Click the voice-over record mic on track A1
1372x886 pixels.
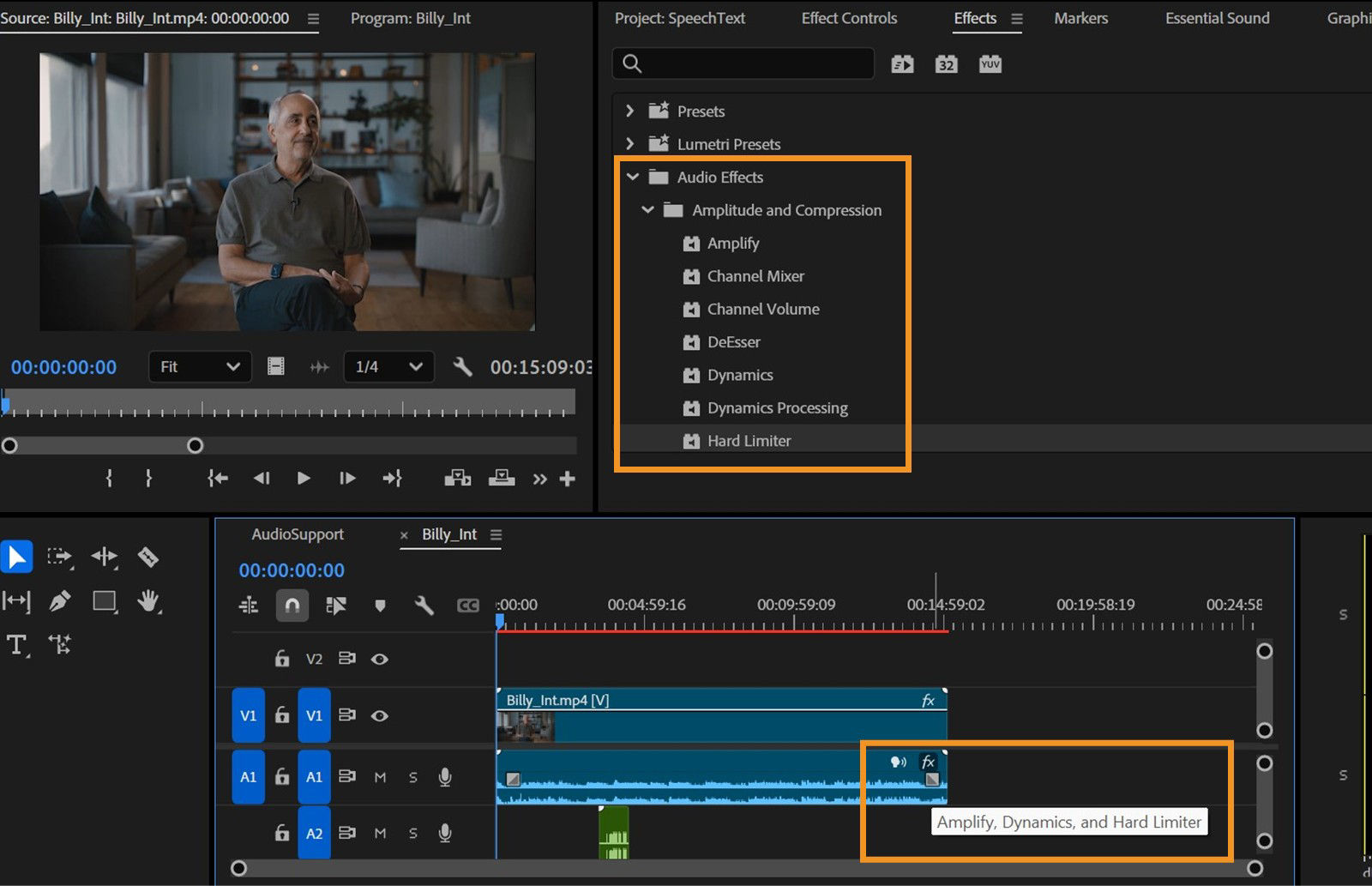point(445,777)
